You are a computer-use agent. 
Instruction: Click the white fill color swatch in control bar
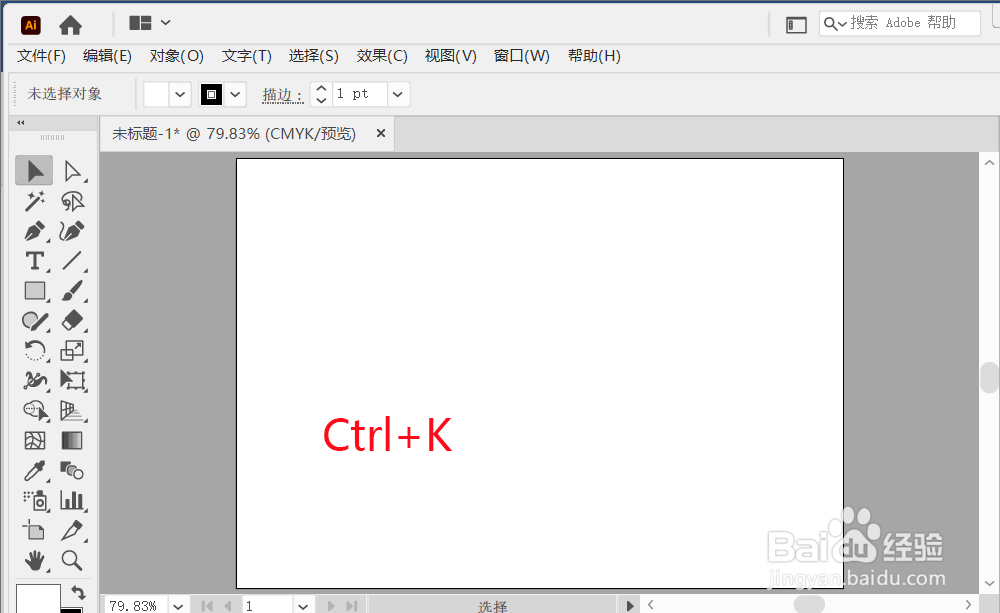pyautogui.click(x=156, y=94)
